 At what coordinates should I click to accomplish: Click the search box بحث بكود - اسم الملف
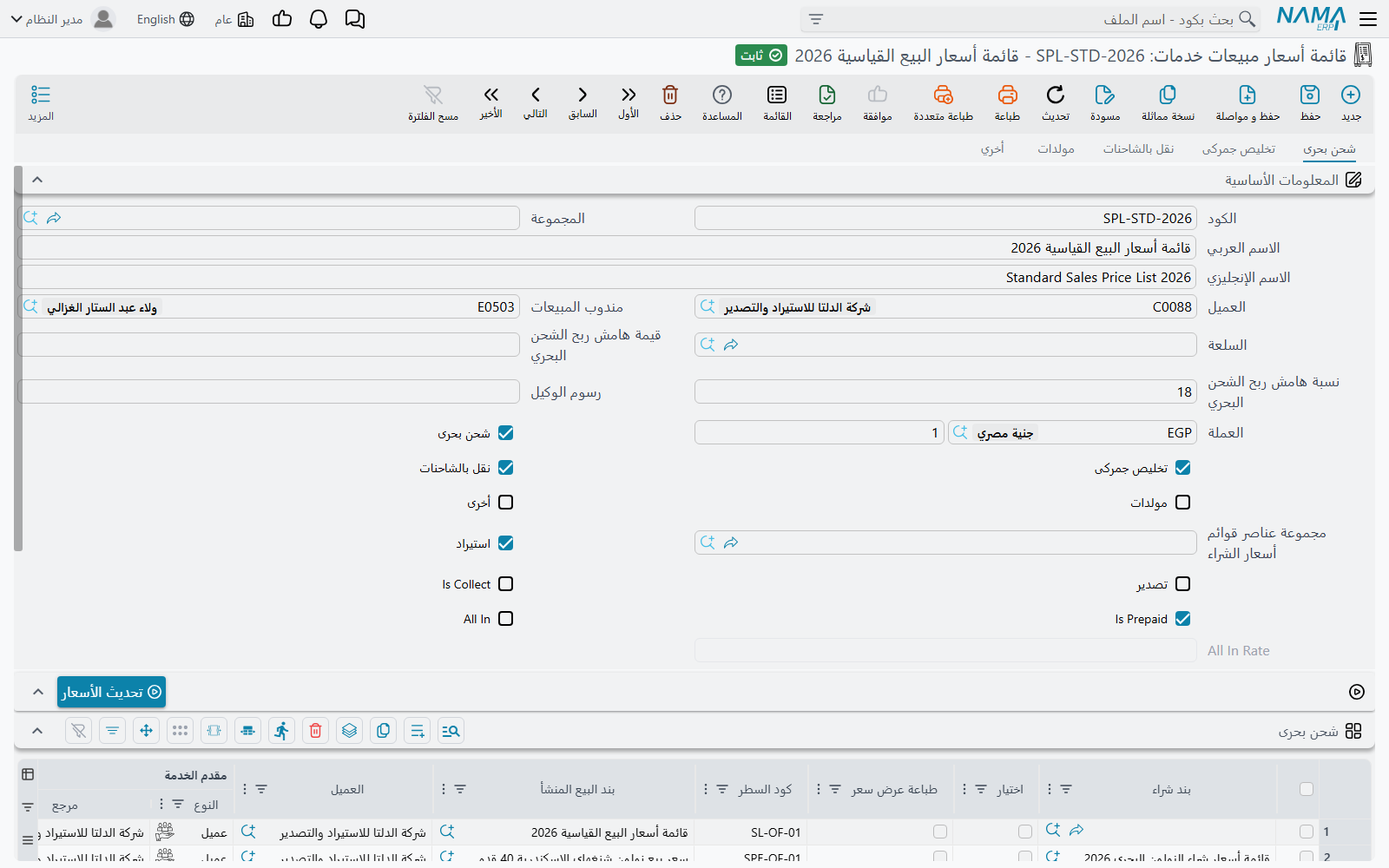1030,19
